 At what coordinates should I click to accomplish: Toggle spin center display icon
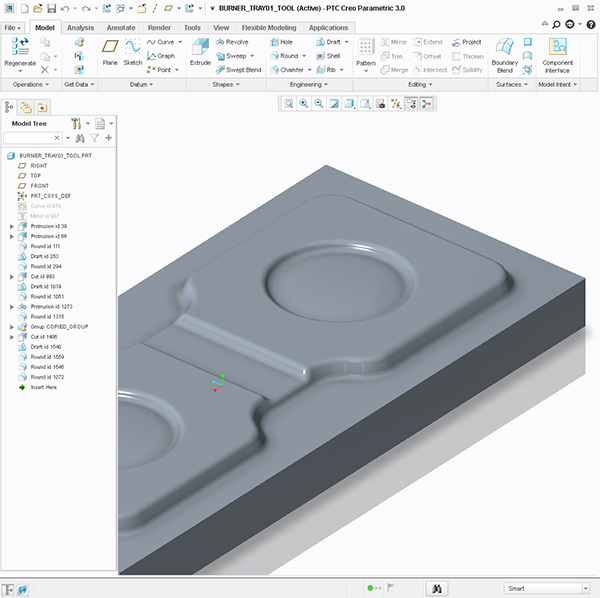click(x=426, y=104)
